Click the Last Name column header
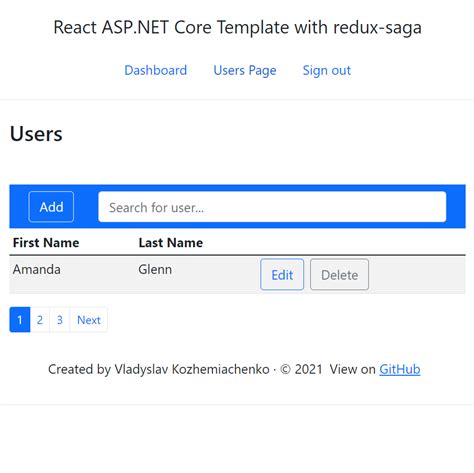 click(x=171, y=242)
